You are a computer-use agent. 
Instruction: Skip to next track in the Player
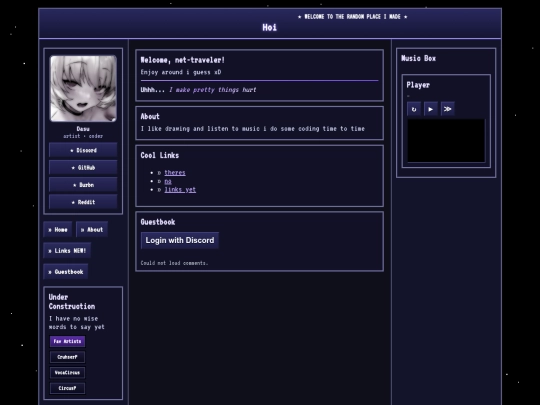(x=447, y=109)
